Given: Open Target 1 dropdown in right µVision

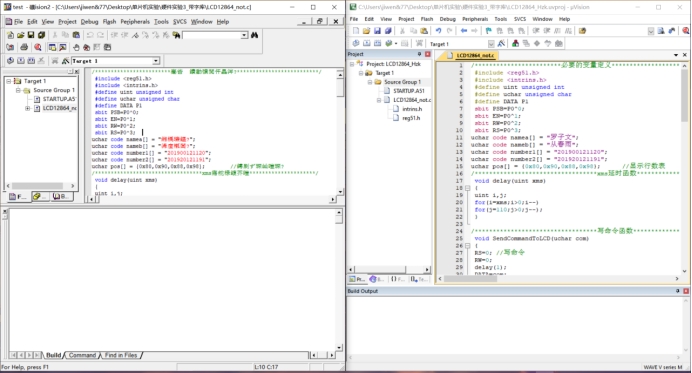Looking at the screenshot, I should 491,44.
